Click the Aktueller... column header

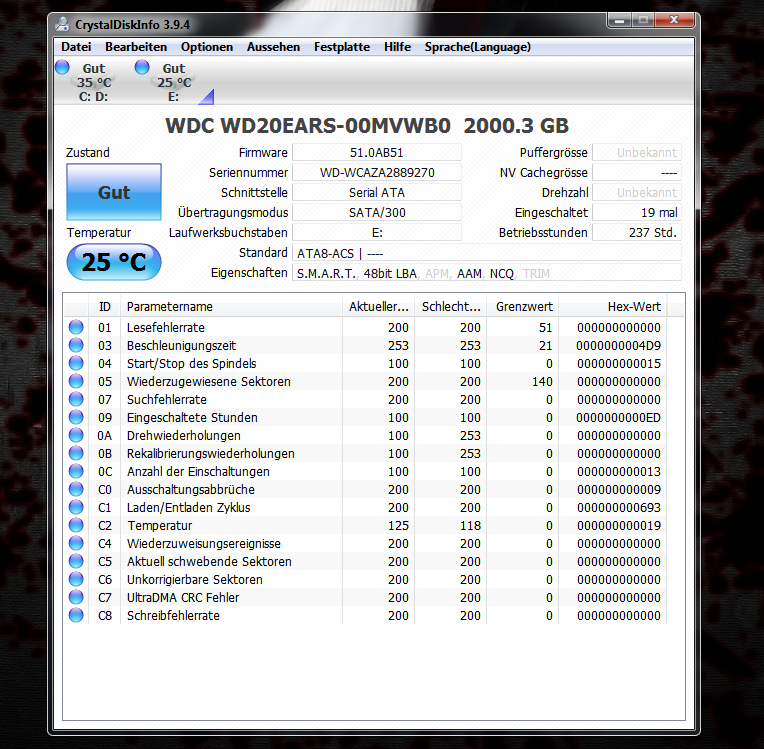click(x=379, y=307)
